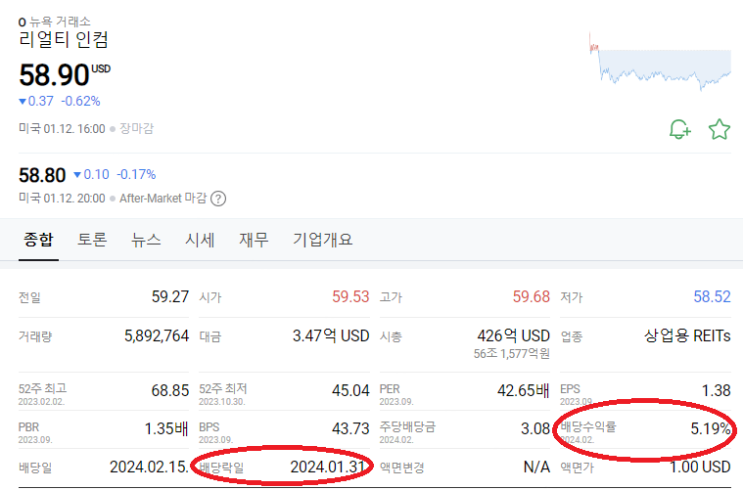Screen dimensions: 743x490
Task: Click the 배당일 date 2024.02.15.
Action: point(149,467)
